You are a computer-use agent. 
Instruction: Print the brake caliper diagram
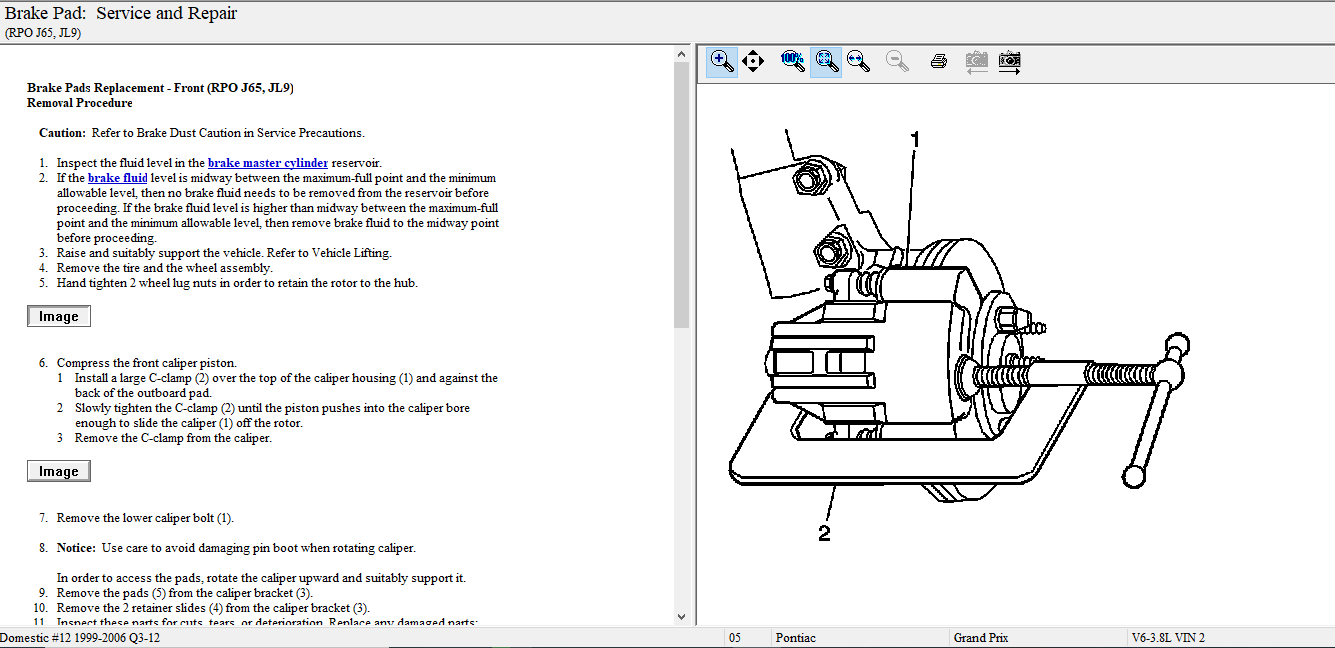point(938,61)
